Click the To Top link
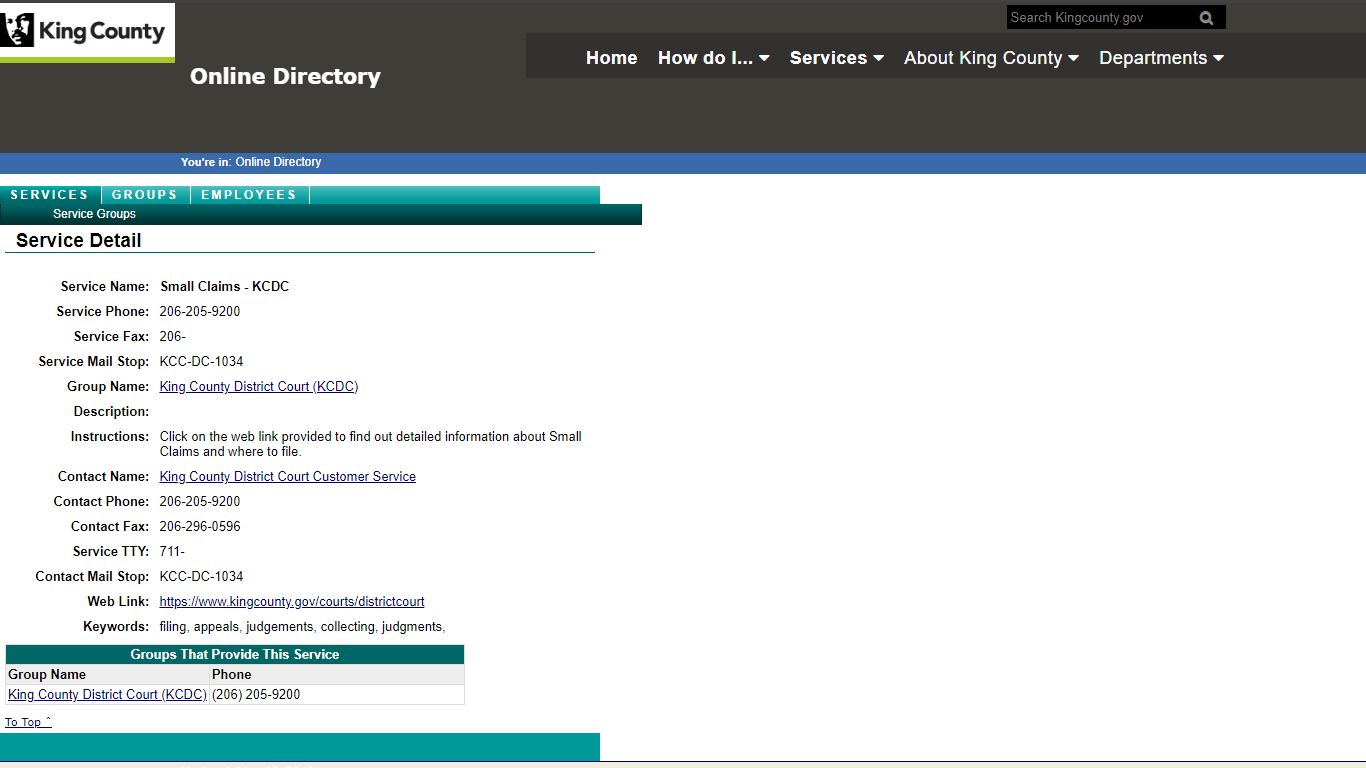The image size is (1366, 768). click(x=28, y=722)
